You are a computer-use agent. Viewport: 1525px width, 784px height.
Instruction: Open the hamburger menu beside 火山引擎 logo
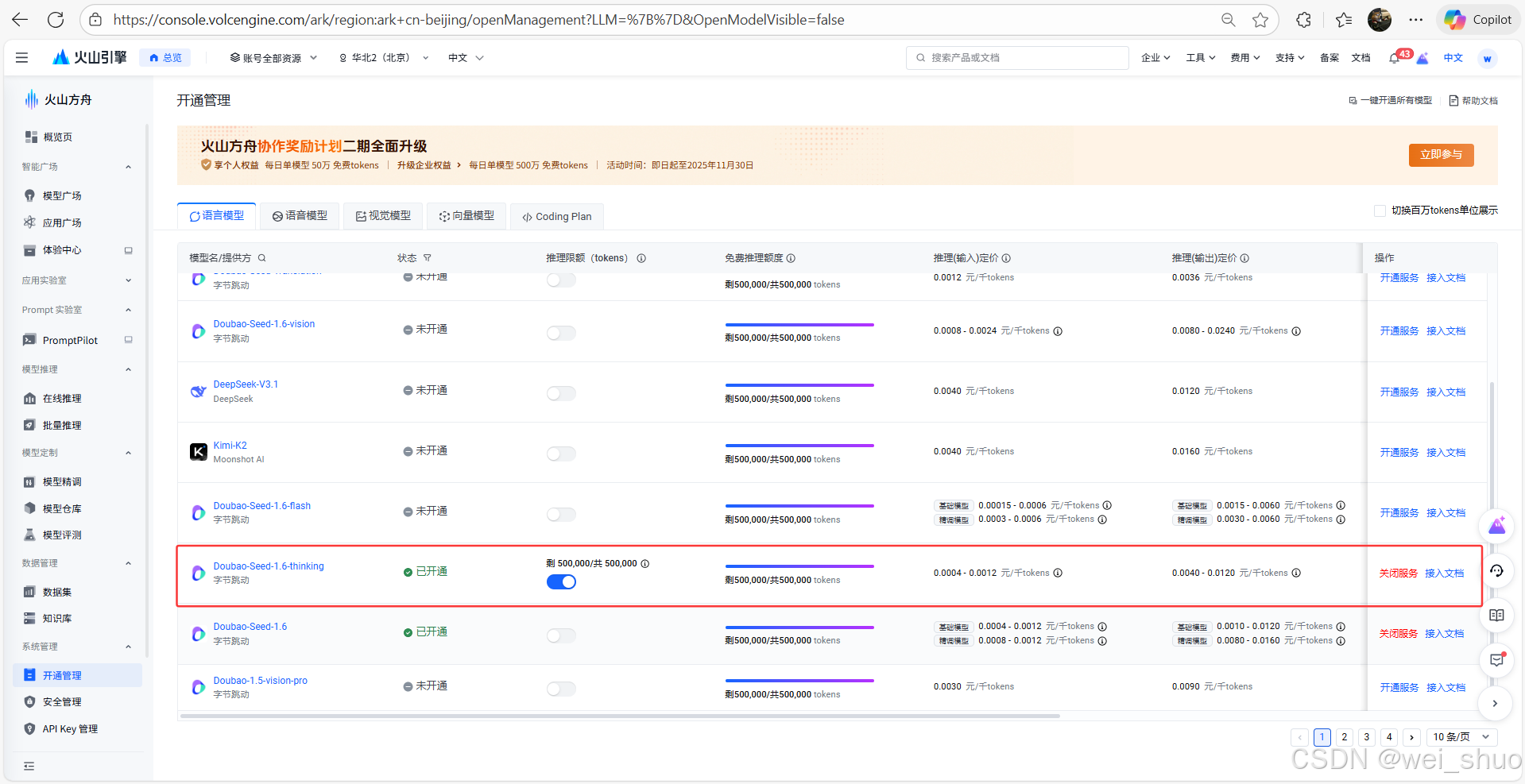[x=21, y=57]
